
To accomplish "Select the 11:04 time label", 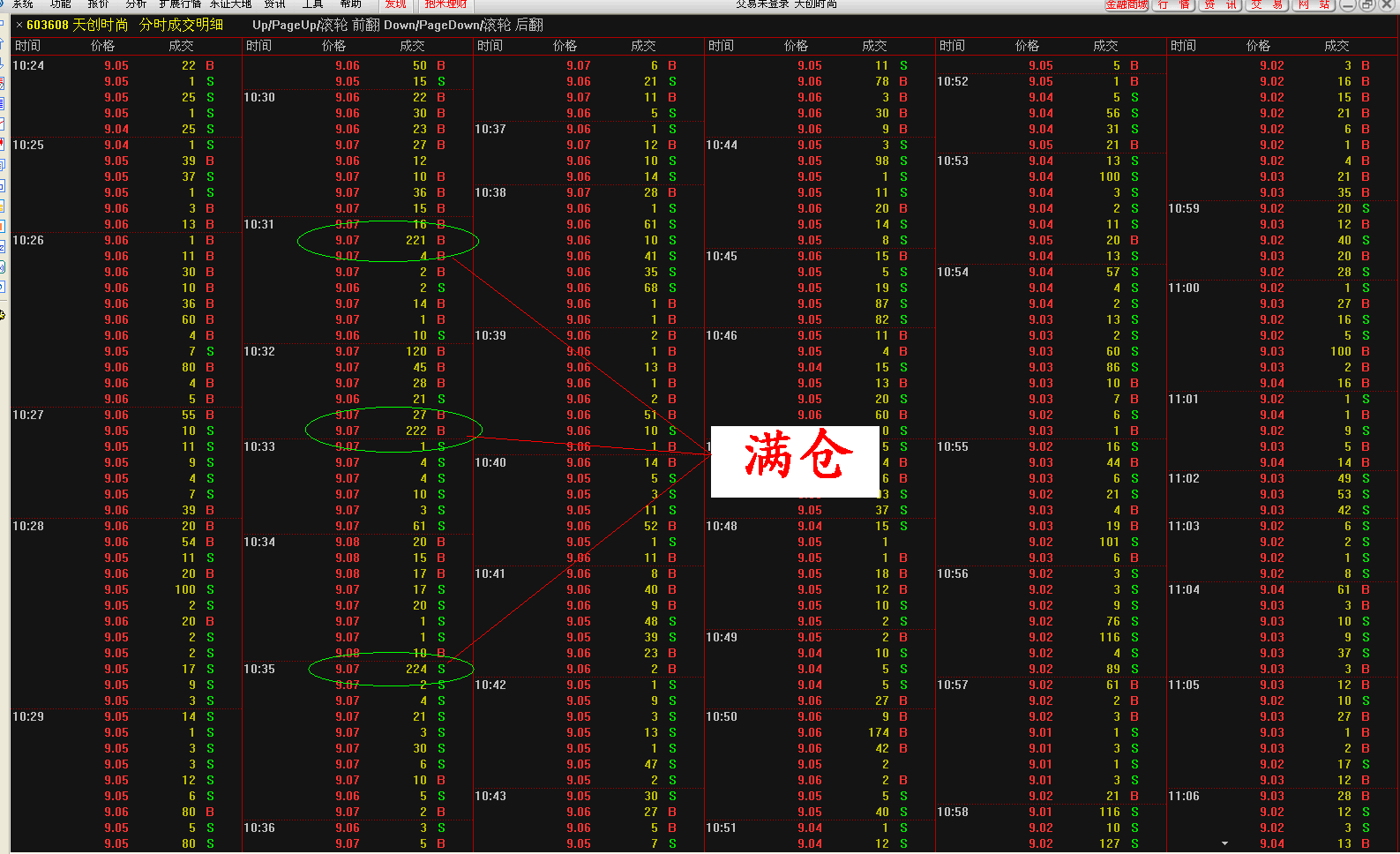I will tap(1184, 589).
